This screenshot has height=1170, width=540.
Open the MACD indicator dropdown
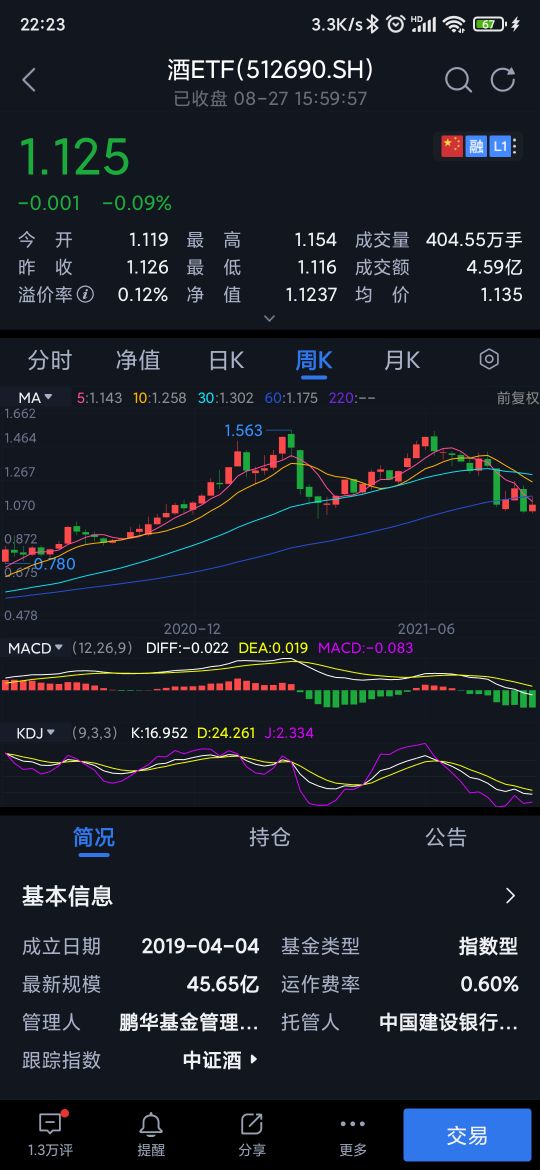[35, 648]
